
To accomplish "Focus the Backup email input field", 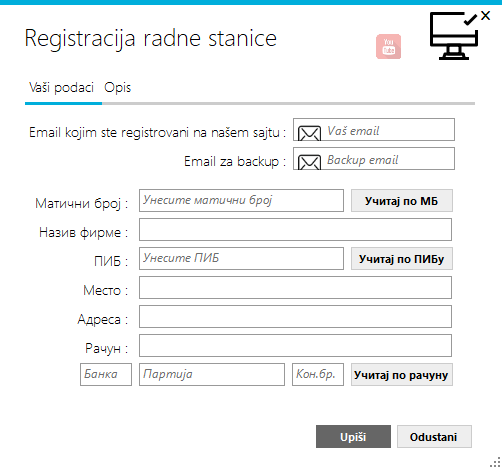I will (x=374, y=159).
